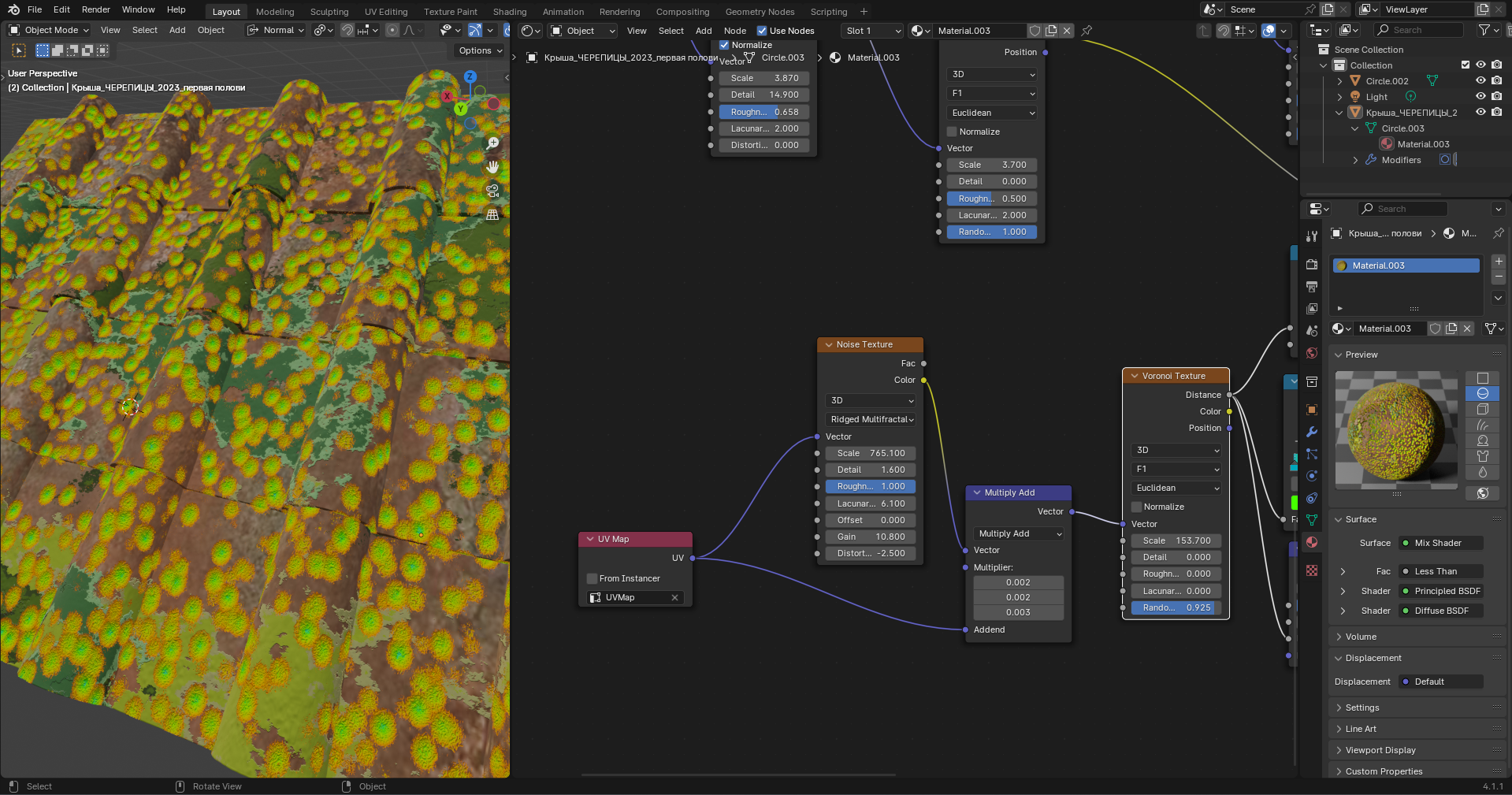Open the World properties tab
Viewport: 1512px width, 795px height.
pos(1312,353)
